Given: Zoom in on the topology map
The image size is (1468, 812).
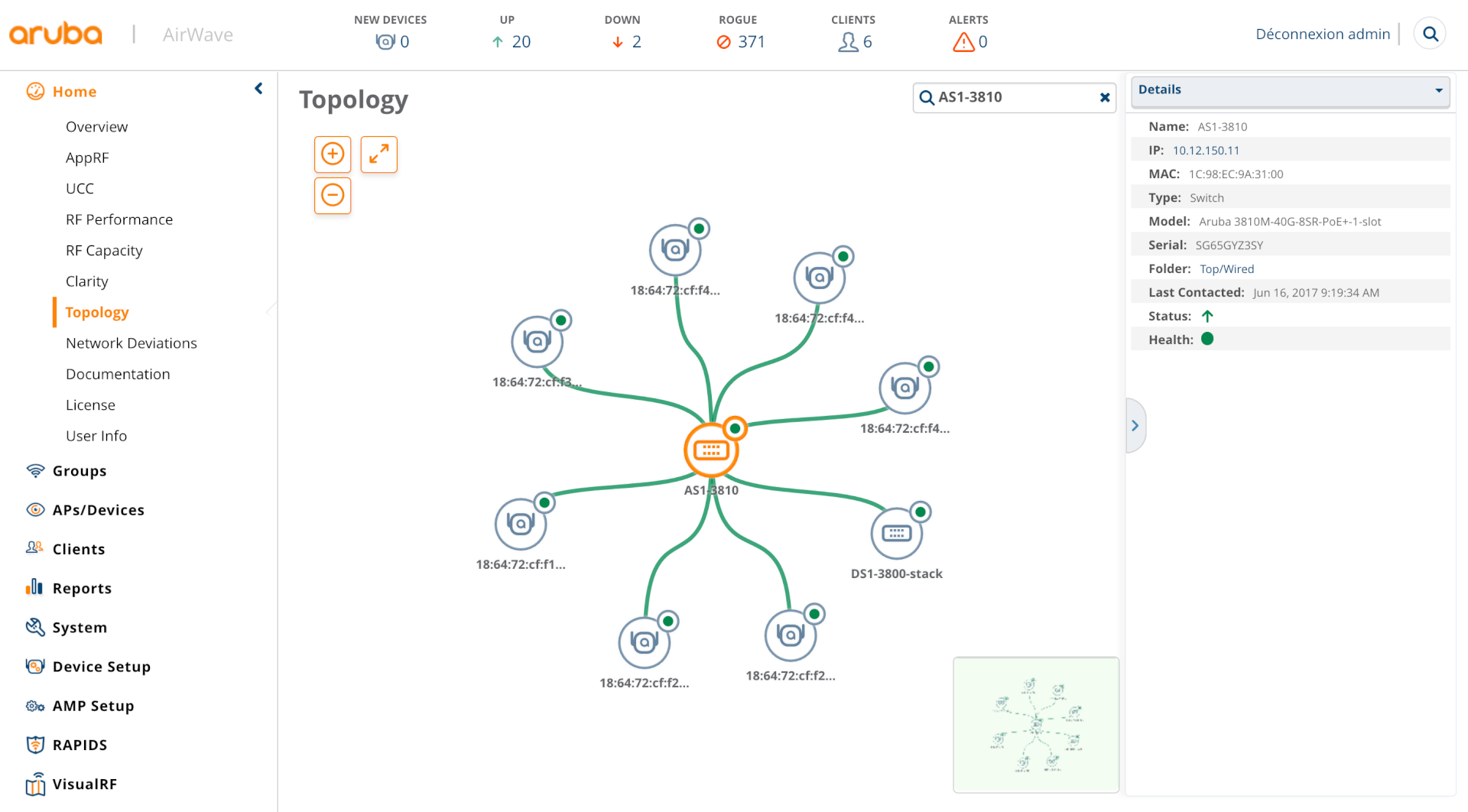Looking at the screenshot, I should click(x=333, y=154).
